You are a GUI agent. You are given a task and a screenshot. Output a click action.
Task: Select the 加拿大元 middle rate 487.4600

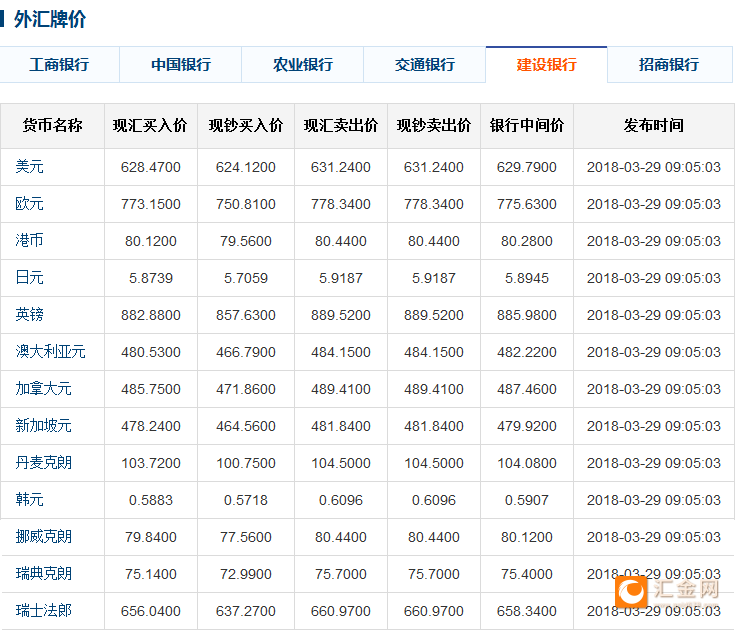click(527, 390)
